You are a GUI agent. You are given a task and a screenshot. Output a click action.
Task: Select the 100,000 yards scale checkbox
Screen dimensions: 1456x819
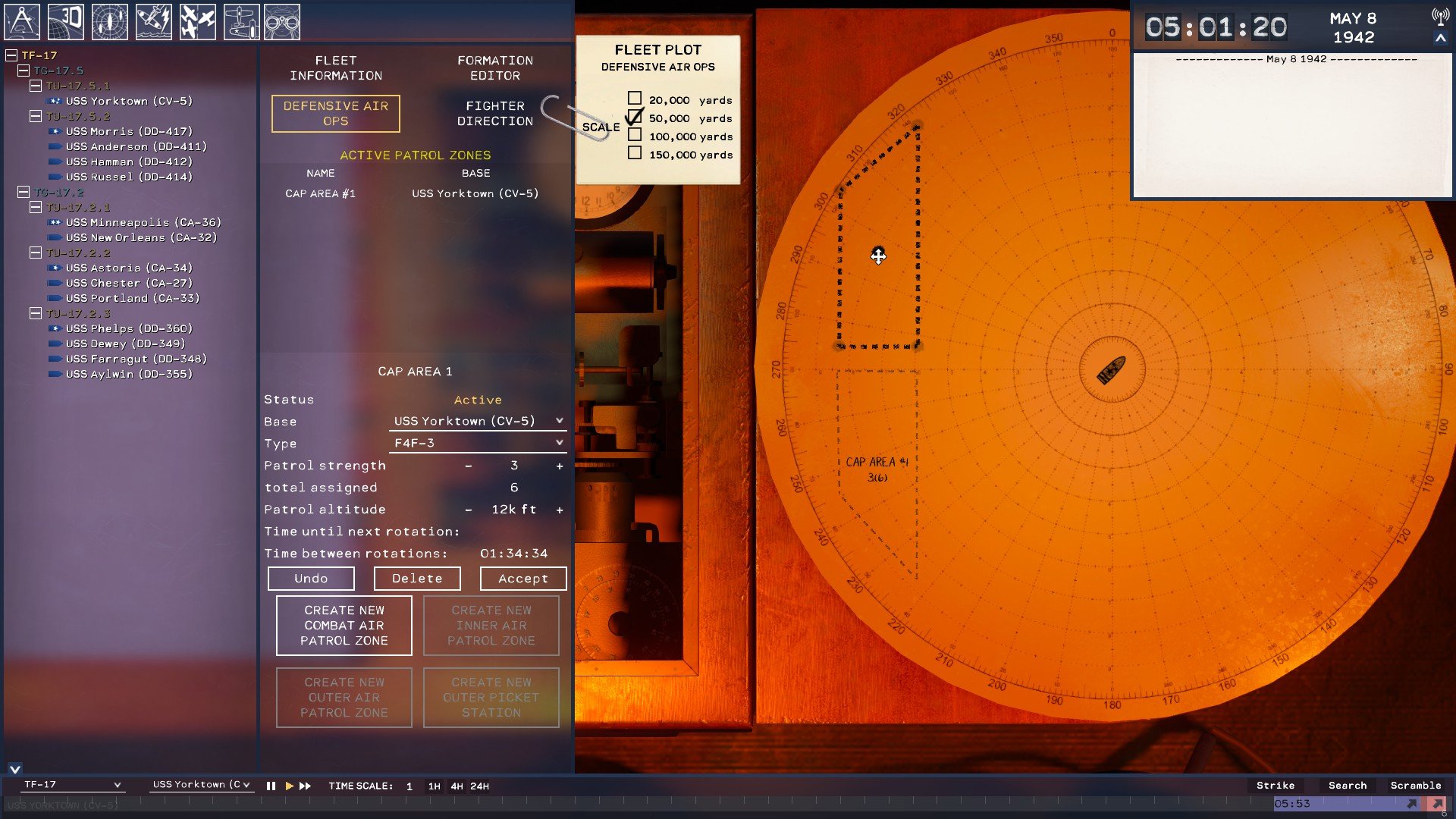635,135
